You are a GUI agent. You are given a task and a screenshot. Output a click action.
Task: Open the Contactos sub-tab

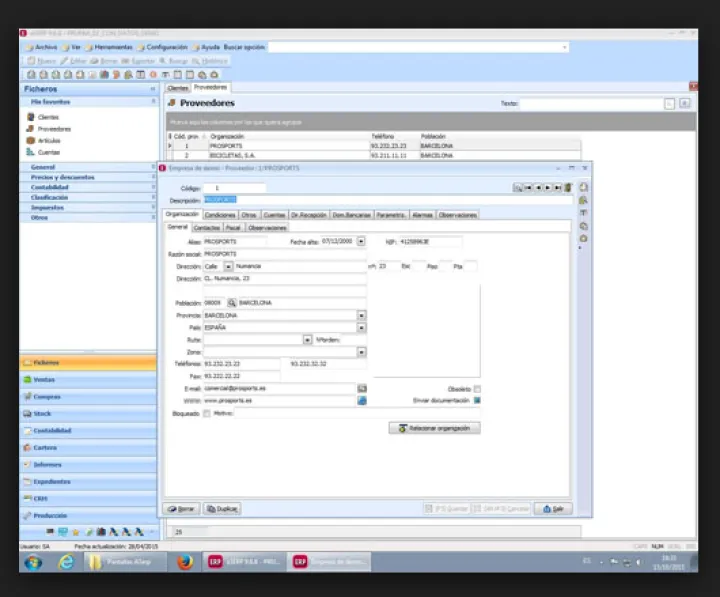click(207, 228)
